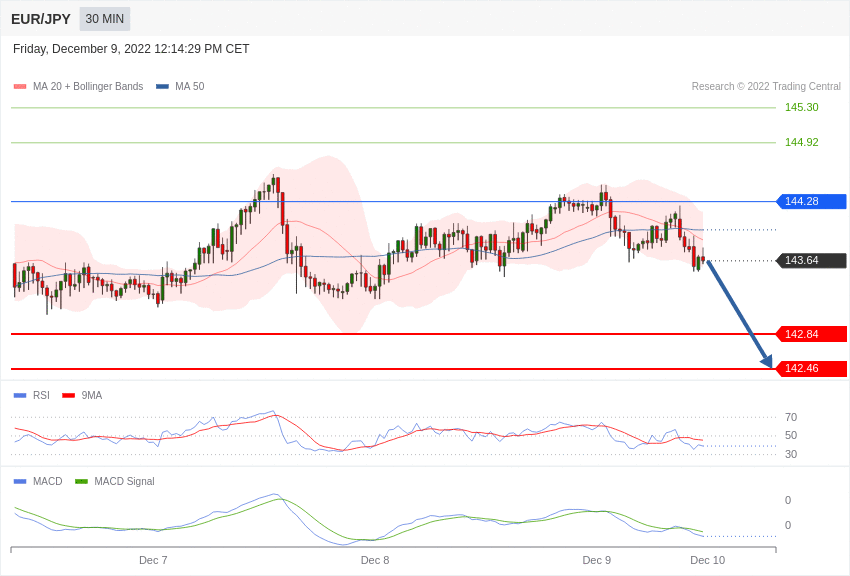Screen dimensions: 850x576
Task: Click the 144.92 resistance level label
Action: [801, 143]
